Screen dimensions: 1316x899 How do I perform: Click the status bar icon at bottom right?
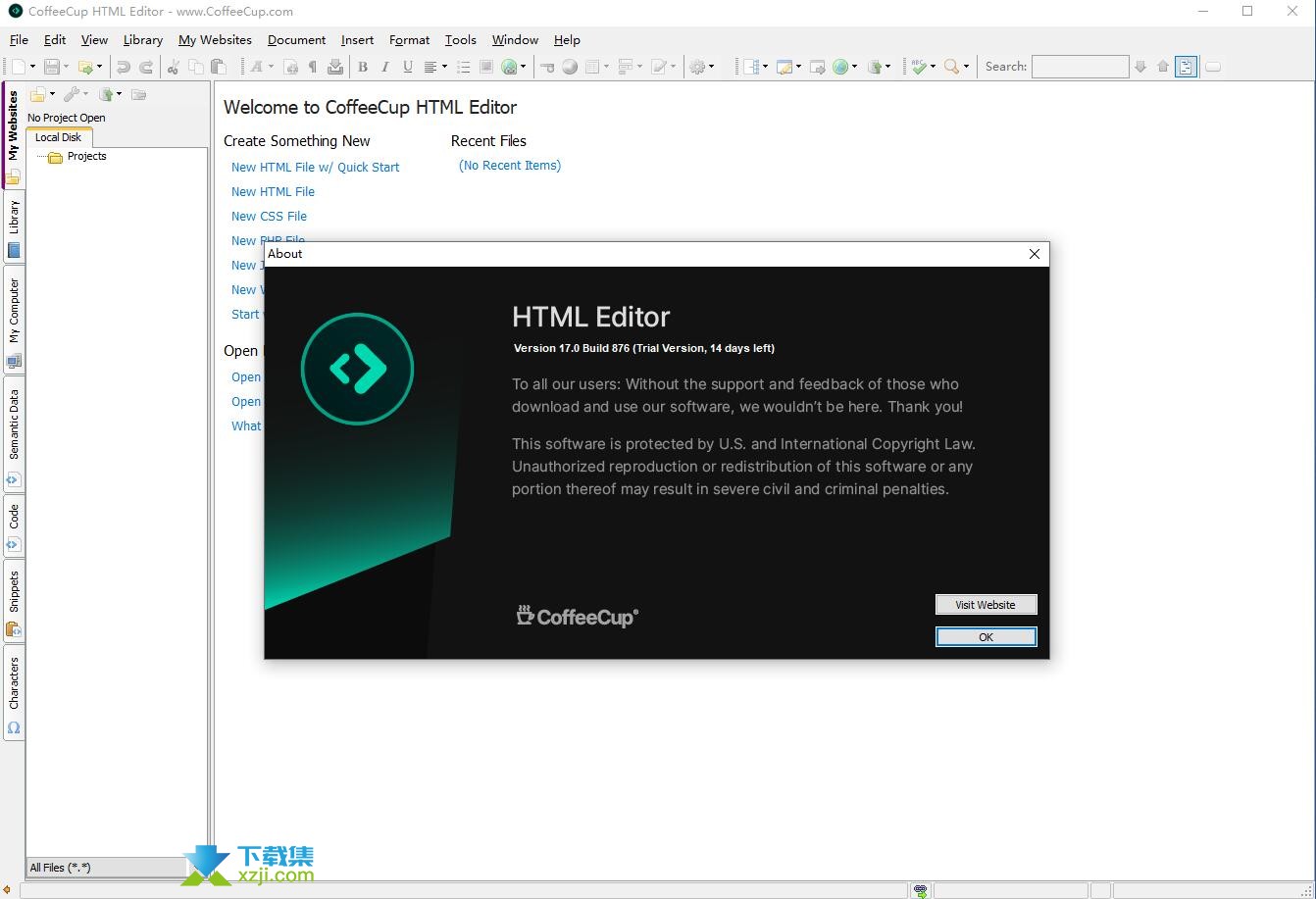920,891
